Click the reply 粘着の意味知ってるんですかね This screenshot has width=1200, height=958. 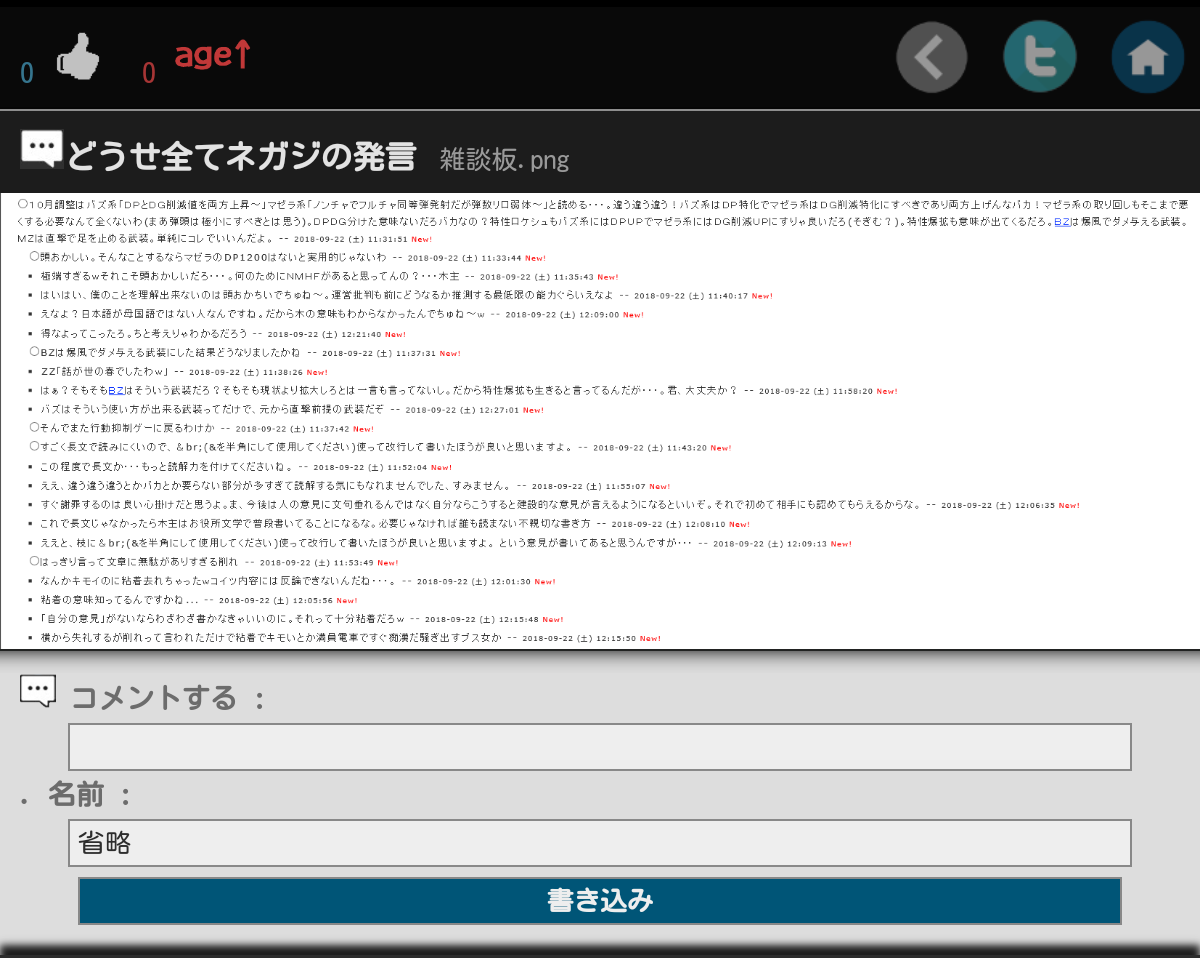coord(199,600)
